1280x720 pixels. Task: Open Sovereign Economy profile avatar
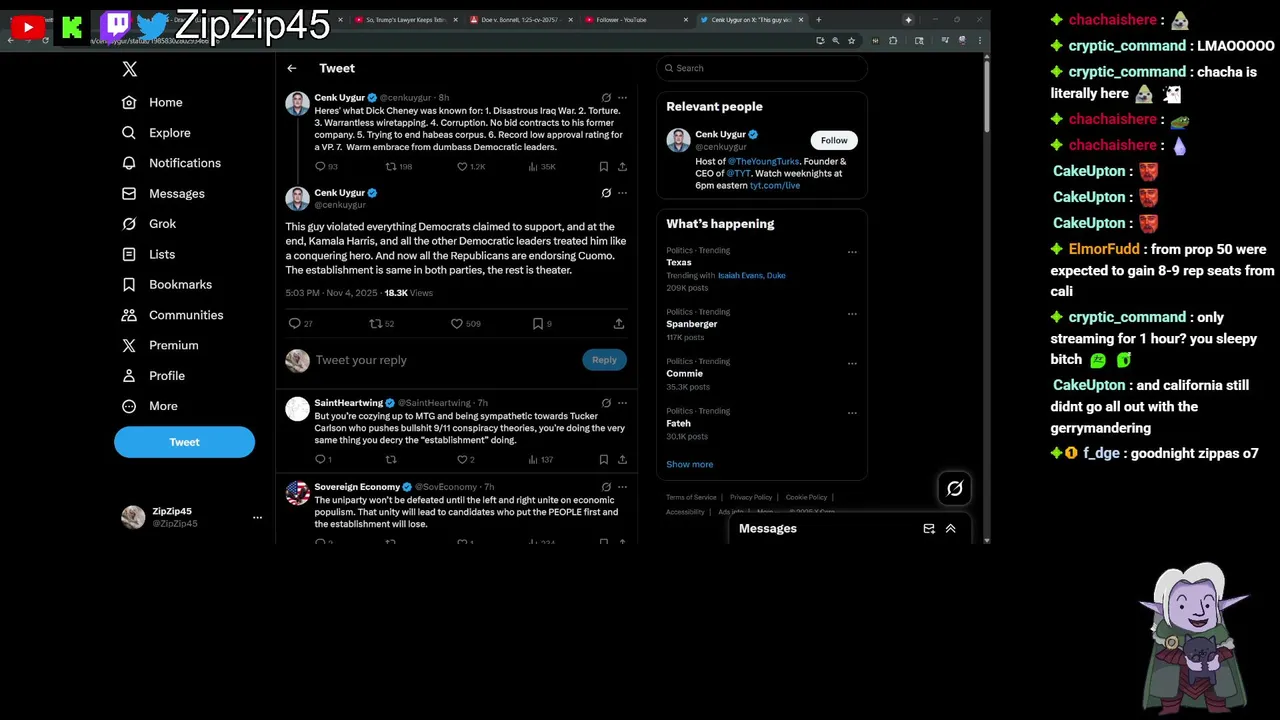point(297,493)
